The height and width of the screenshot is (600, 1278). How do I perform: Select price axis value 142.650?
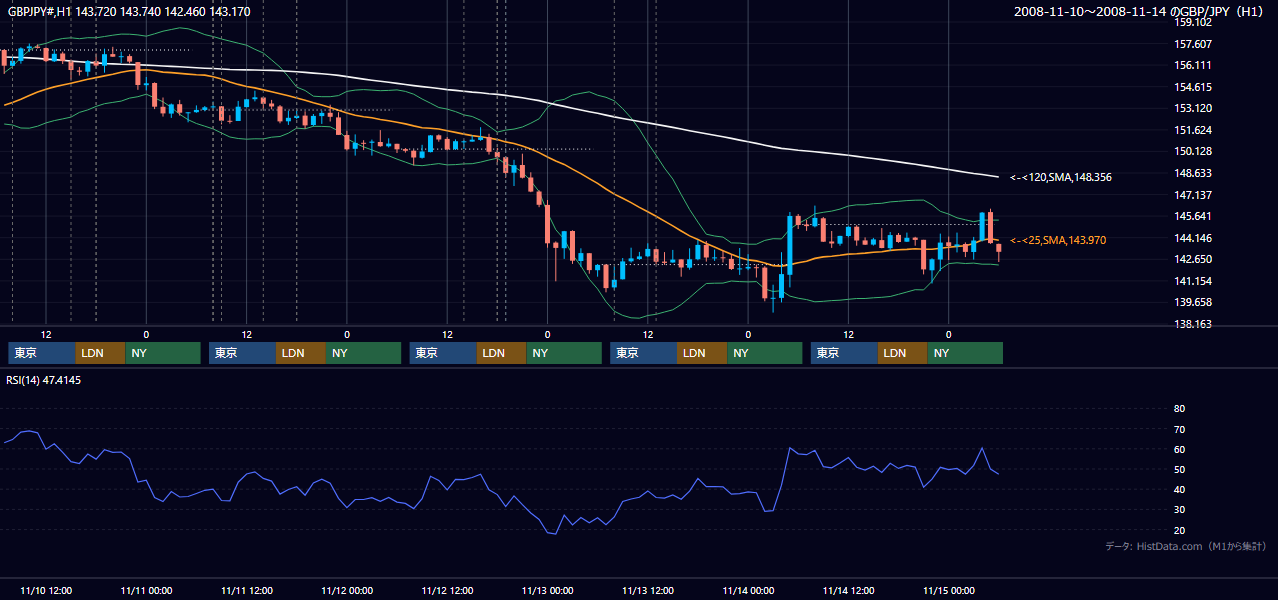[1194, 259]
